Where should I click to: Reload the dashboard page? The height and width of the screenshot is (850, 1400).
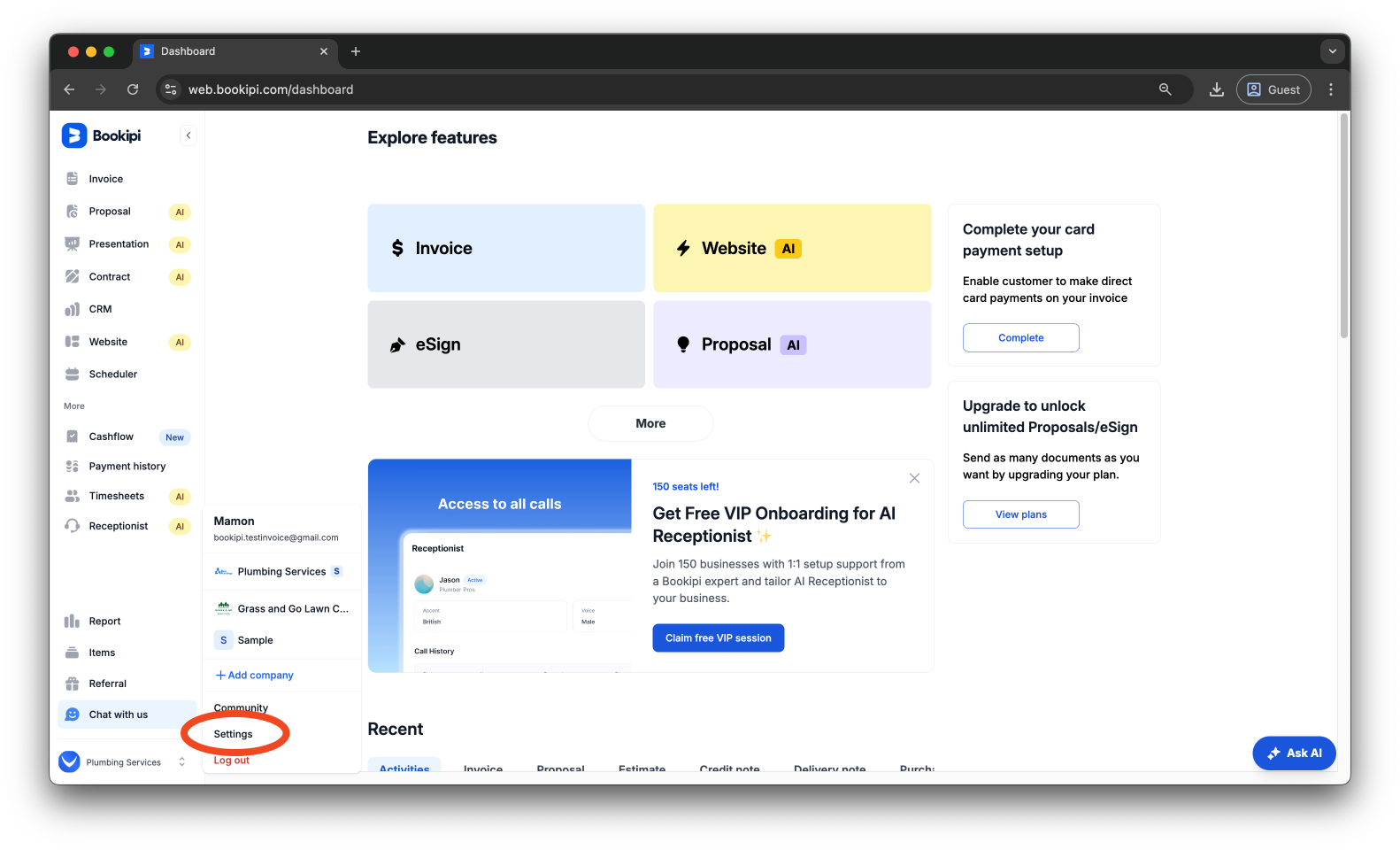pos(133,89)
